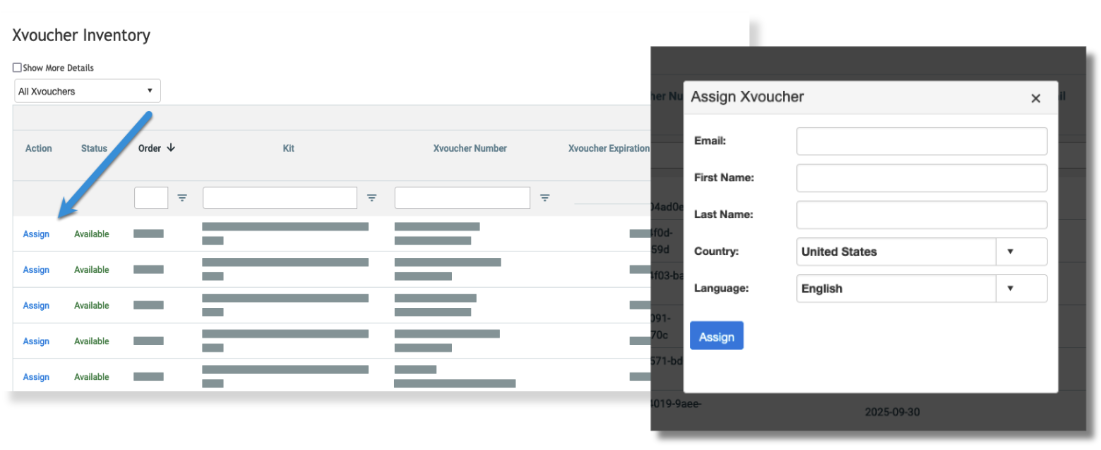Click into the Email field
This screenshot has width=1101, height=450.
click(x=922, y=141)
